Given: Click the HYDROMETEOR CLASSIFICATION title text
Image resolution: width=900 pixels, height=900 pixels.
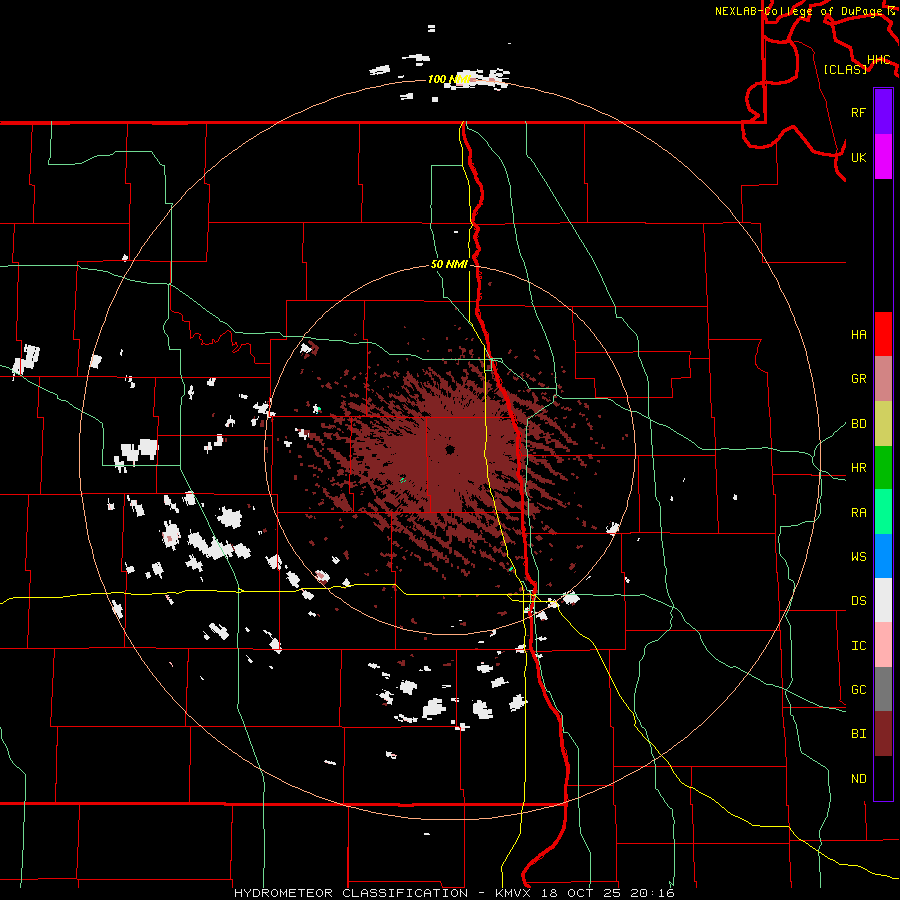Looking at the screenshot, I should click(x=351, y=893).
